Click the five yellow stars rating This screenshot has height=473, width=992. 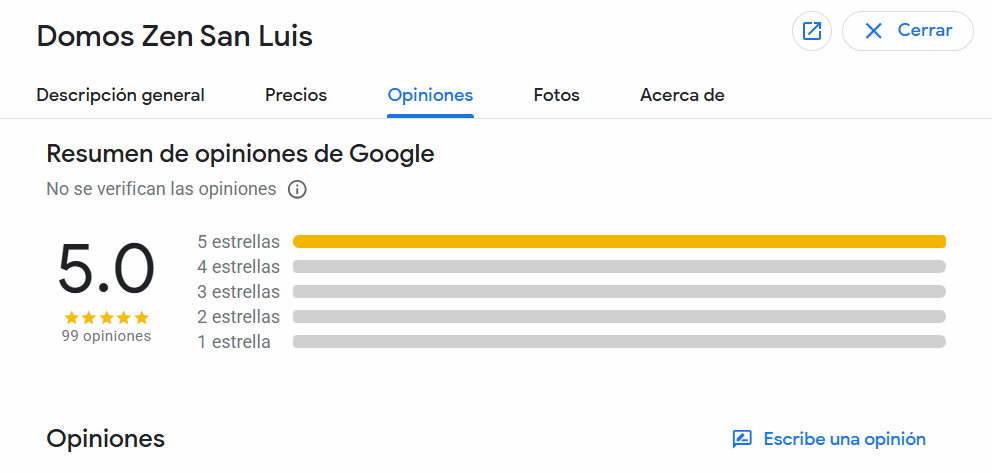[106, 317]
